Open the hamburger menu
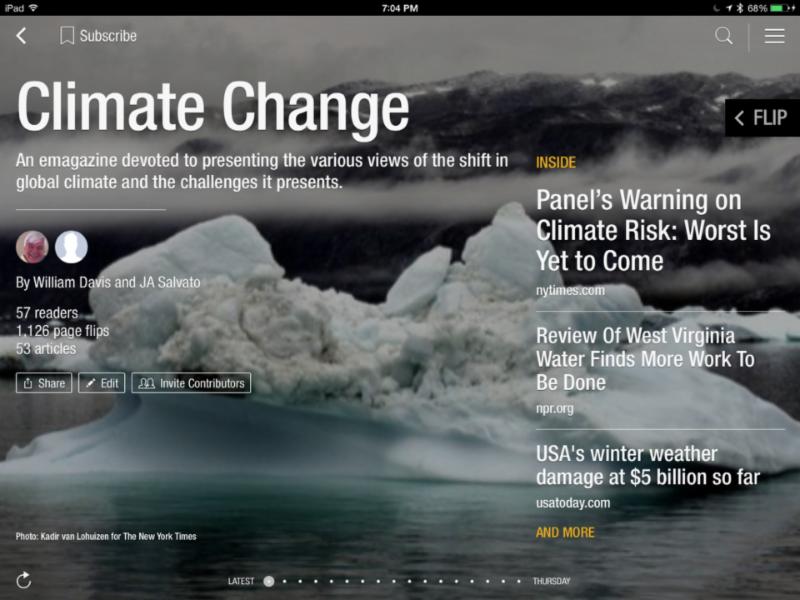The width and height of the screenshot is (800, 600). (774, 36)
